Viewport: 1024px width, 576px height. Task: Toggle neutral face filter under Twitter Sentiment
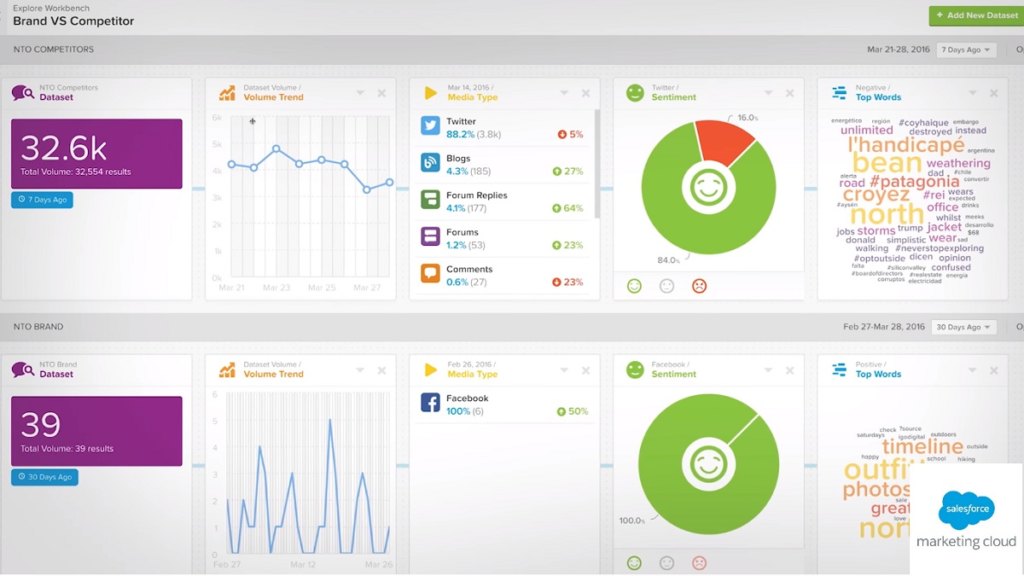[x=667, y=286]
